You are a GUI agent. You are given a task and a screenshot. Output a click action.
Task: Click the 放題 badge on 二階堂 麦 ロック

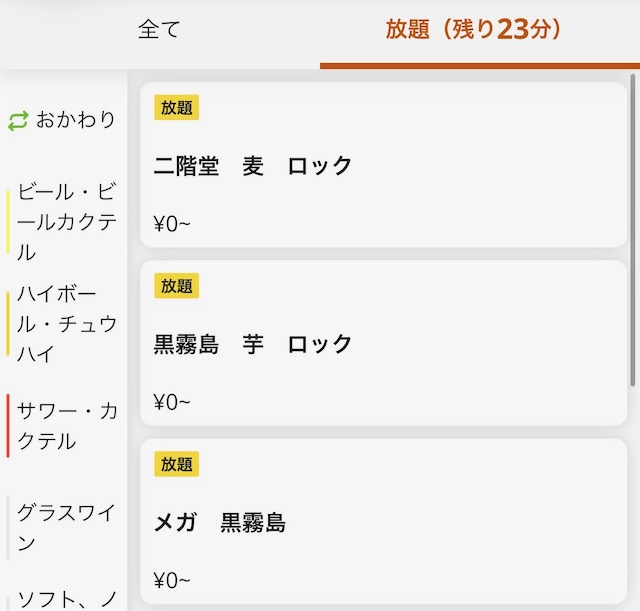(x=177, y=108)
